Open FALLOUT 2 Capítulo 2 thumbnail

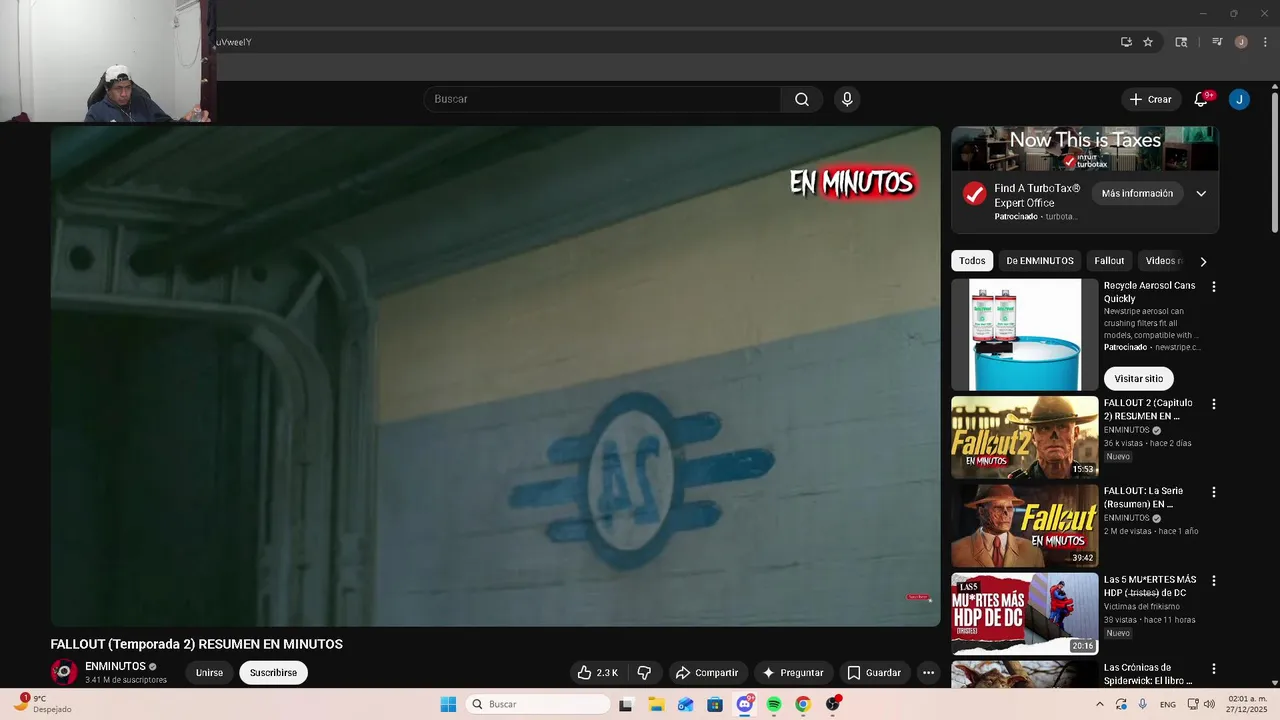pyautogui.click(x=1025, y=437)
